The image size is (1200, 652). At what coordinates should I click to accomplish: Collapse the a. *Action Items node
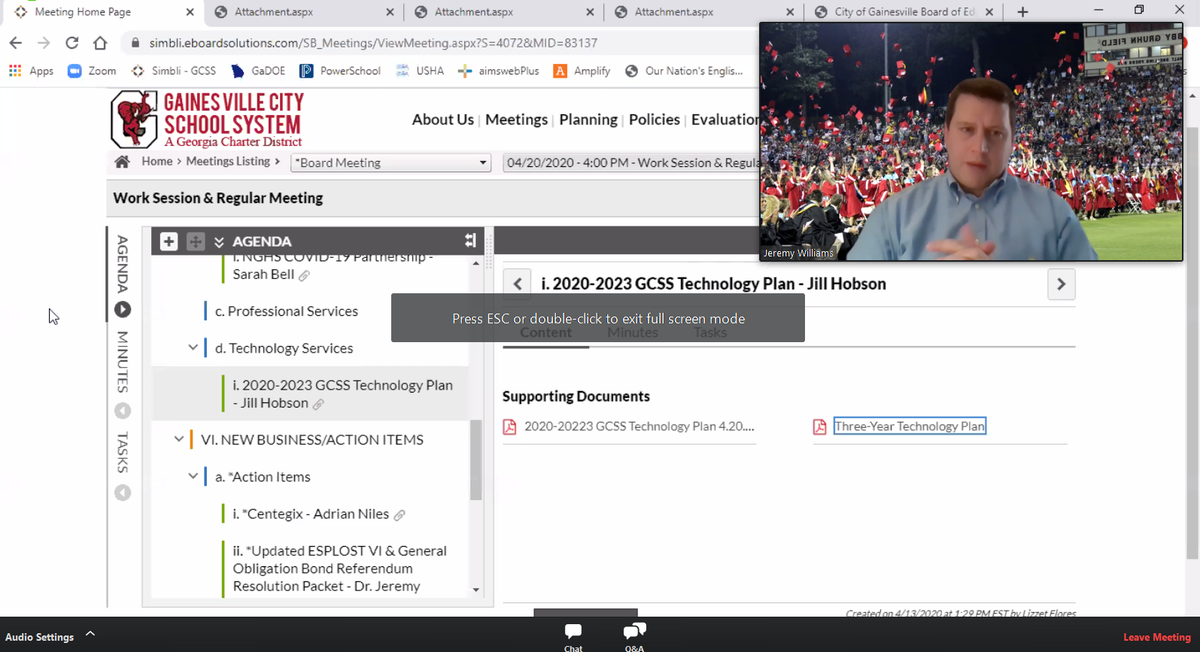[193, 477]
